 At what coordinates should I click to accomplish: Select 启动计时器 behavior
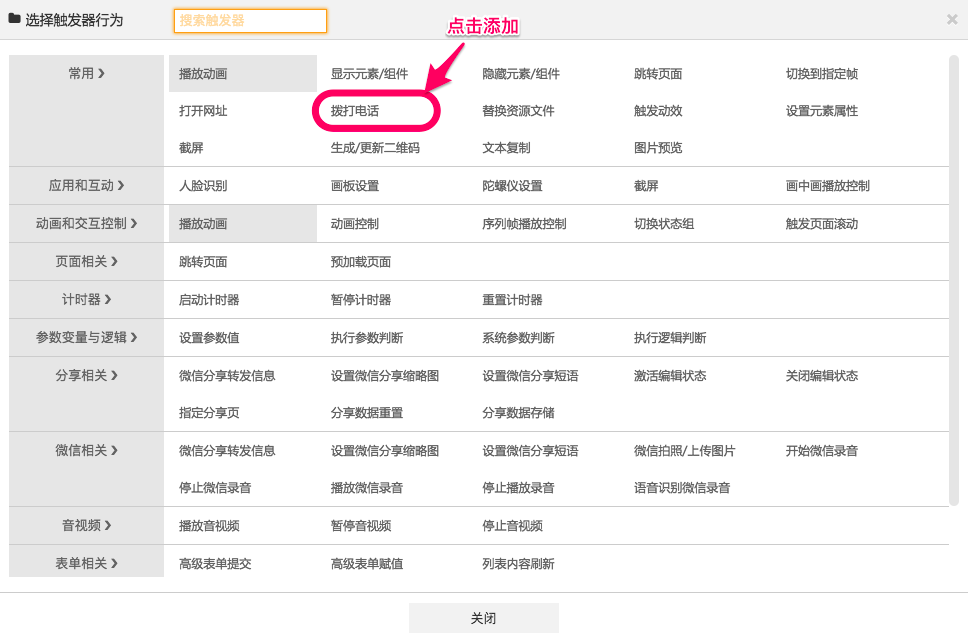click(209, 300)
